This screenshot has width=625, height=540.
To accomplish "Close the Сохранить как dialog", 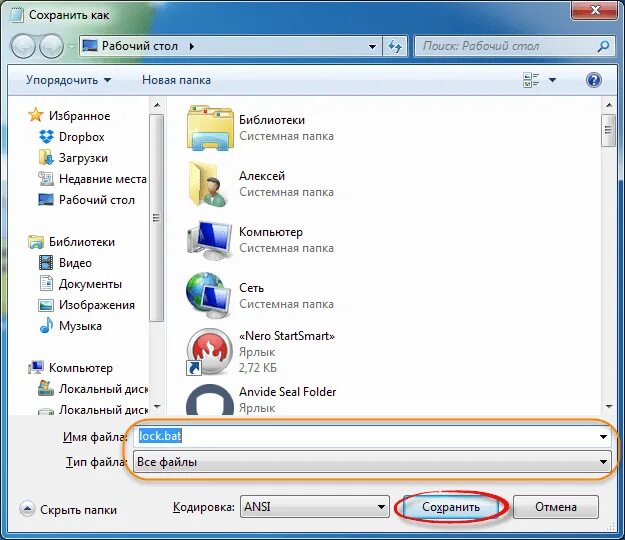I will click(x=595, y=10).
